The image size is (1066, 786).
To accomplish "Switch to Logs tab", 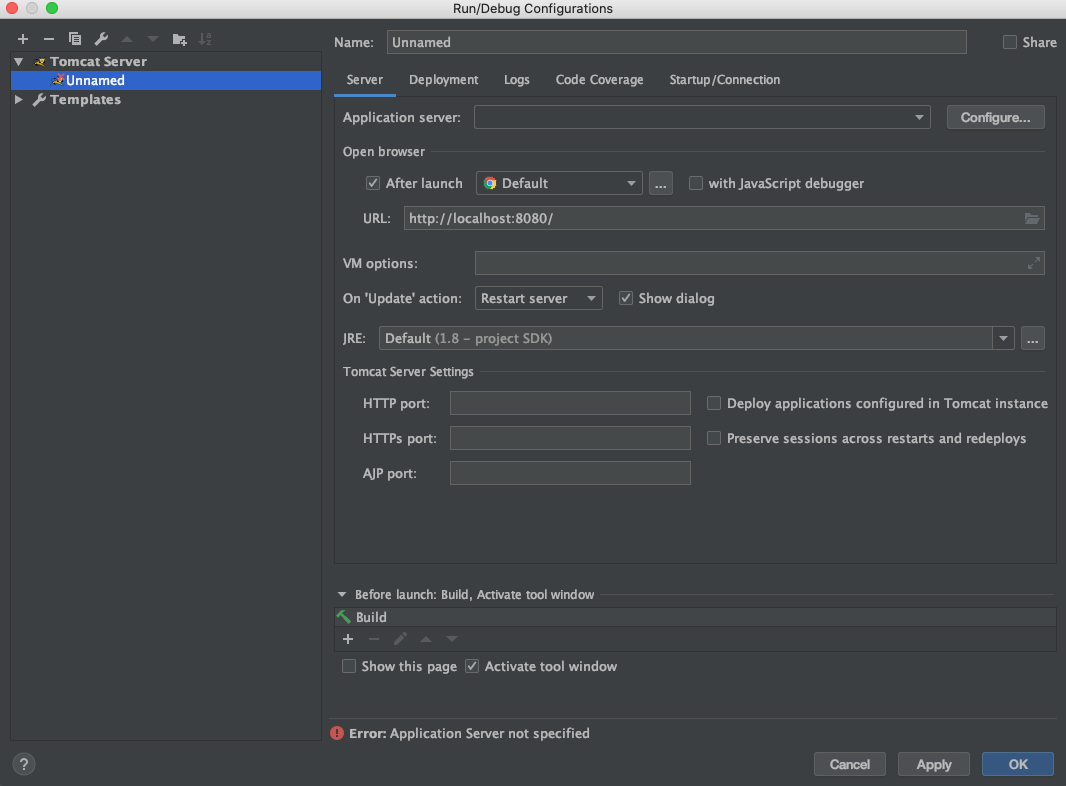I will [517, 80].
